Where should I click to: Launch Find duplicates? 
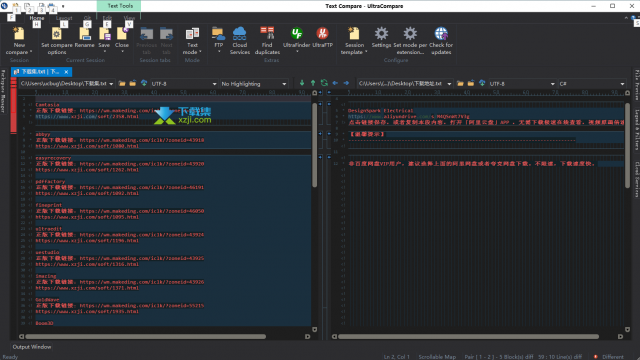[267, 40]
